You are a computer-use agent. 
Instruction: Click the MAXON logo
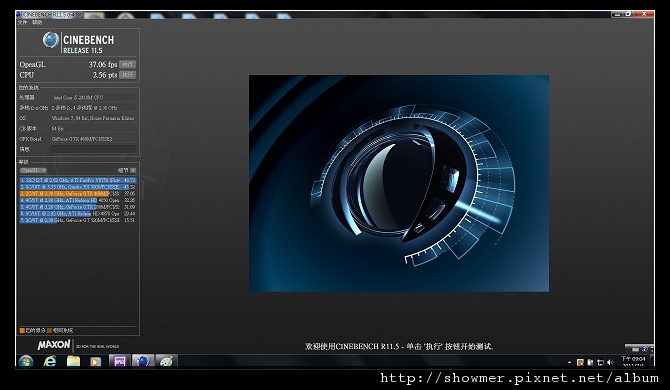54,345
